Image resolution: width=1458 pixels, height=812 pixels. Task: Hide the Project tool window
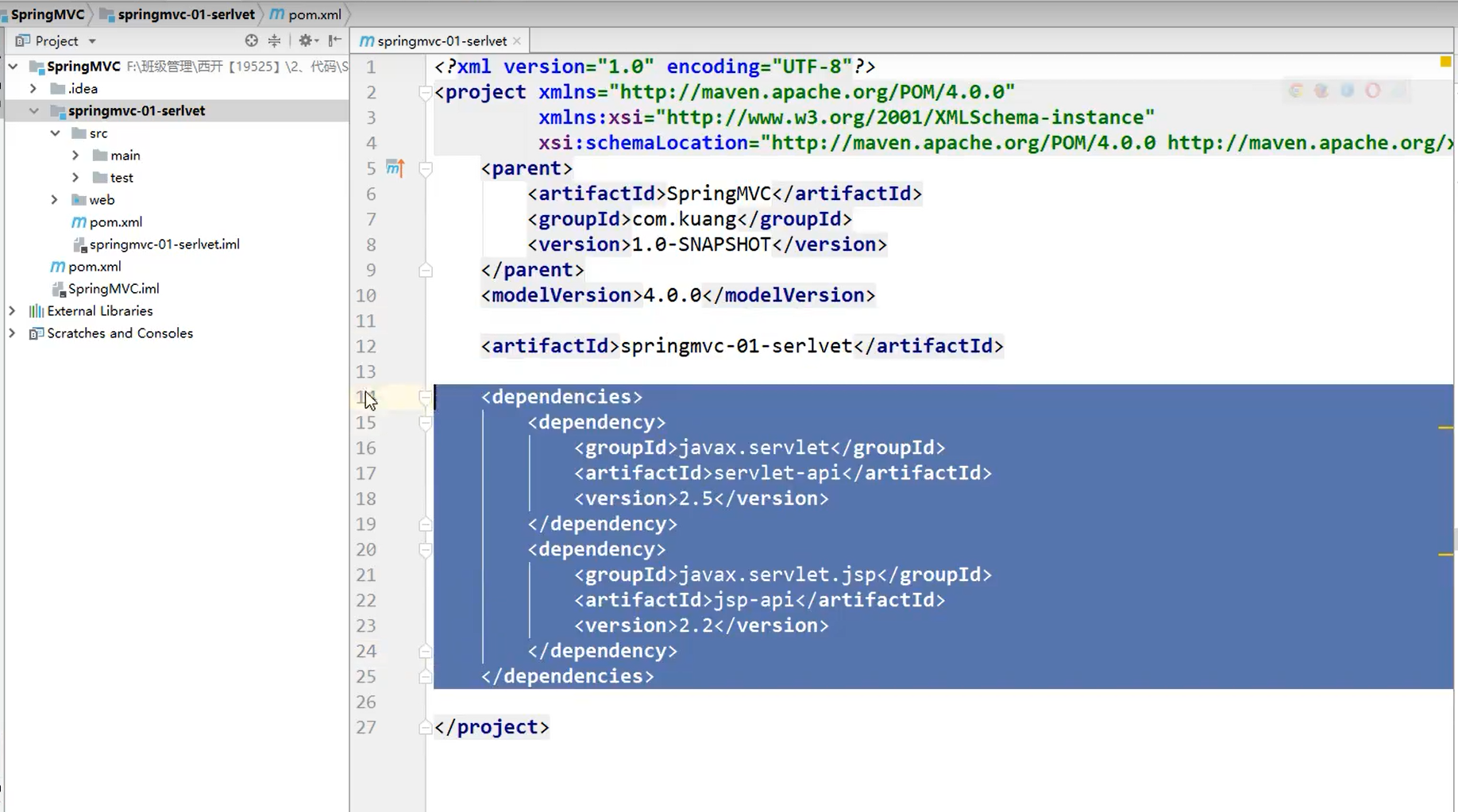(335, 40)
